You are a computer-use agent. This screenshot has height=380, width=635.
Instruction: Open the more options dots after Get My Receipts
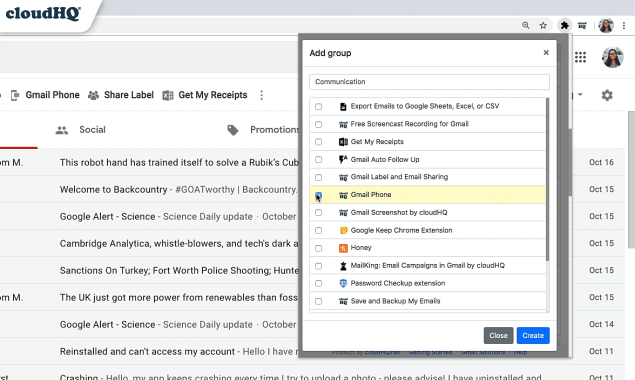tap(261, 95)
